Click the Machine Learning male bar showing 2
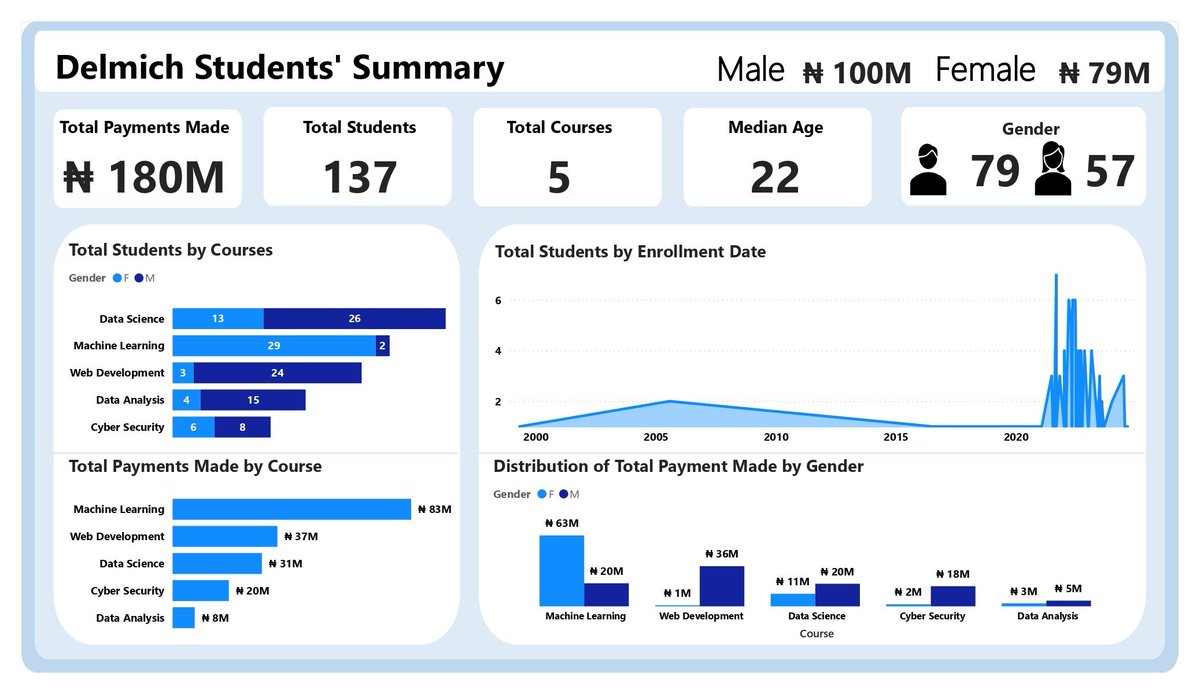Viewport: 1200px width, 694px height. [x=383, y=345]
